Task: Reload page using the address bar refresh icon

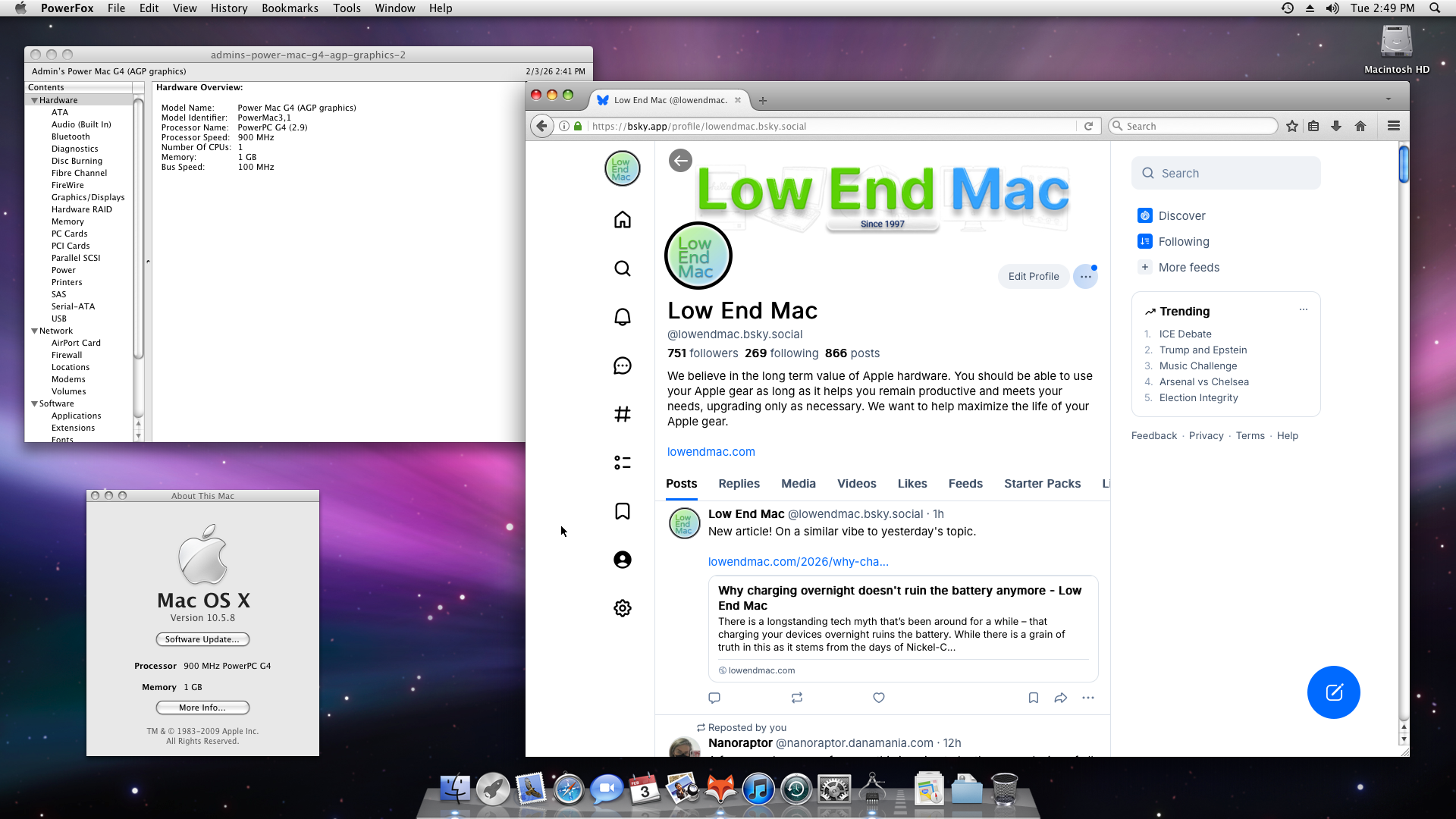Action: (x=1088, y=126)
